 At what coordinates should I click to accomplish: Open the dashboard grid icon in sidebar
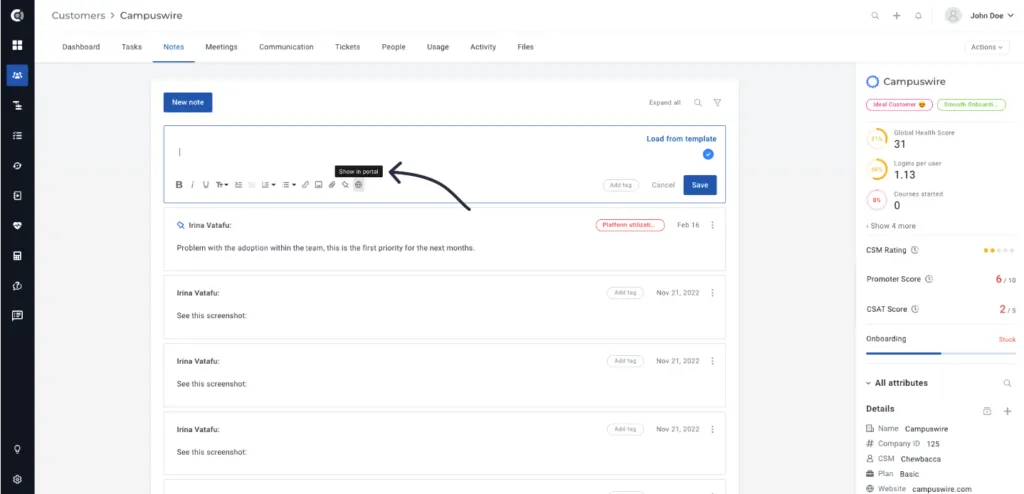[18, 45]
